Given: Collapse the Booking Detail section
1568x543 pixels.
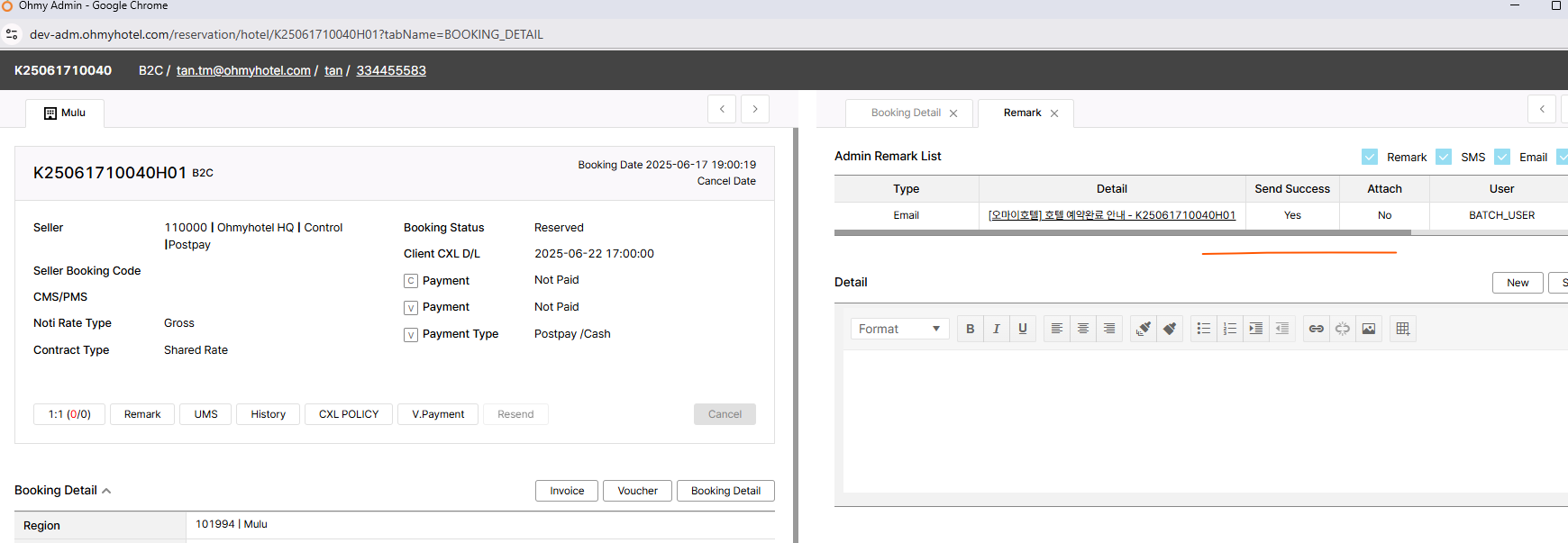Looking at the screenshot, I should point(106,491).
